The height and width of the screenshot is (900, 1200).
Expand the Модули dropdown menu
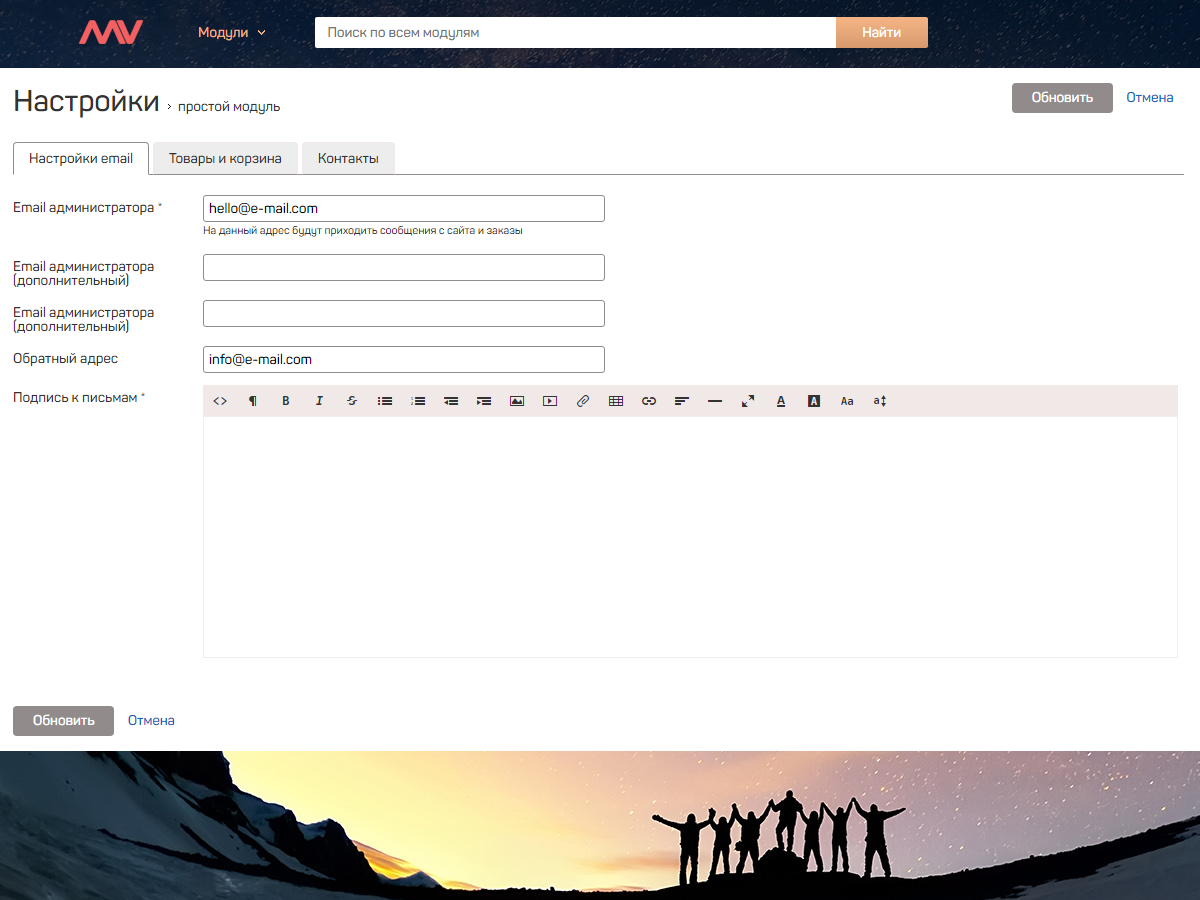[x=232, y=32]
